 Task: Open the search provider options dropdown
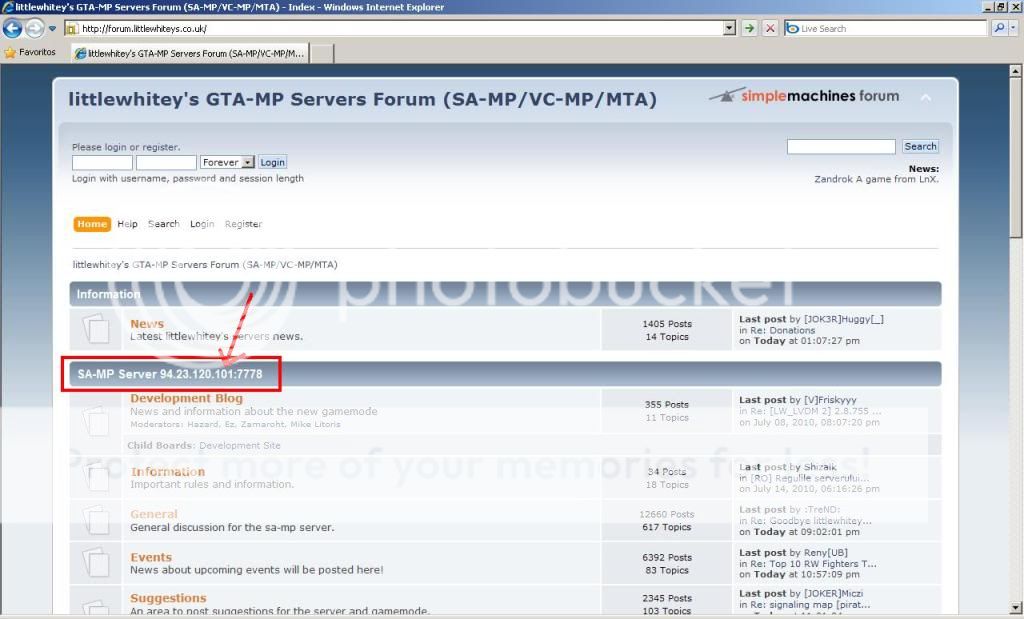(x=1013, y=28)
